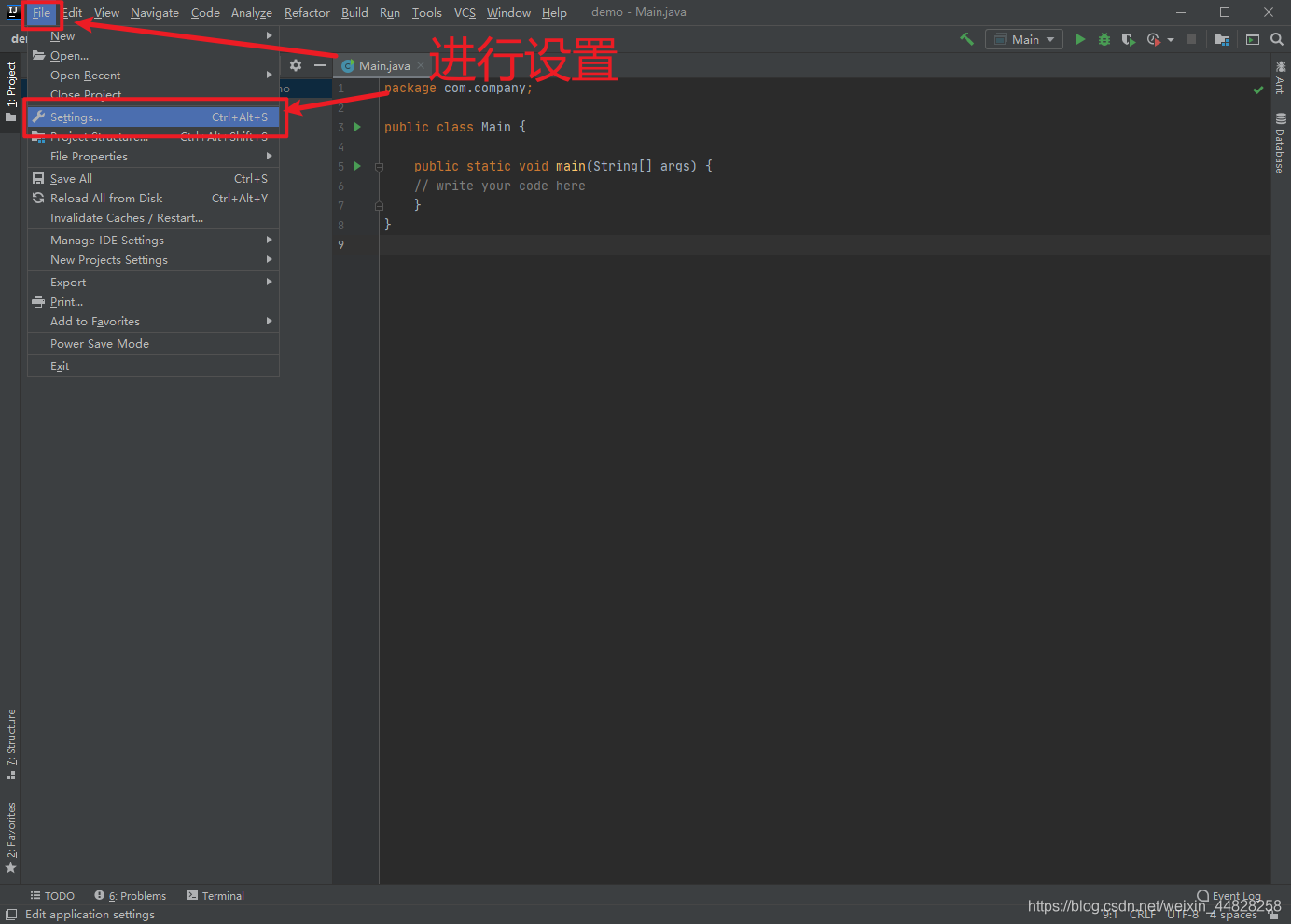Viewport: 1291px width, 924px height.
Task: Click the gray Stop square icon
Action: (x=1191, y=39)
